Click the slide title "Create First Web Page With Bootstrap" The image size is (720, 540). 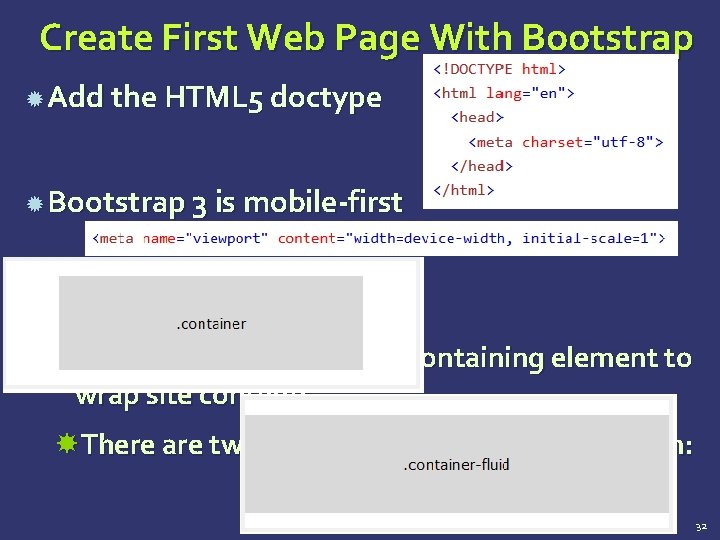366,39
